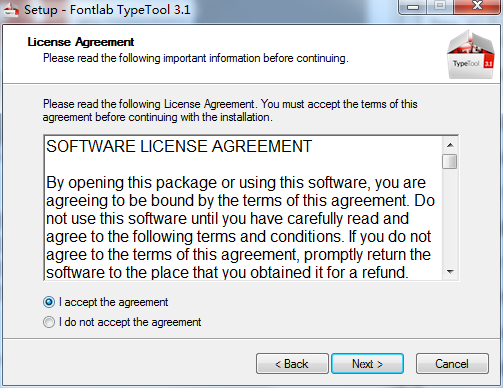Click the Next > button
Screen dimensions: 503x388
(x=367, y=364)
